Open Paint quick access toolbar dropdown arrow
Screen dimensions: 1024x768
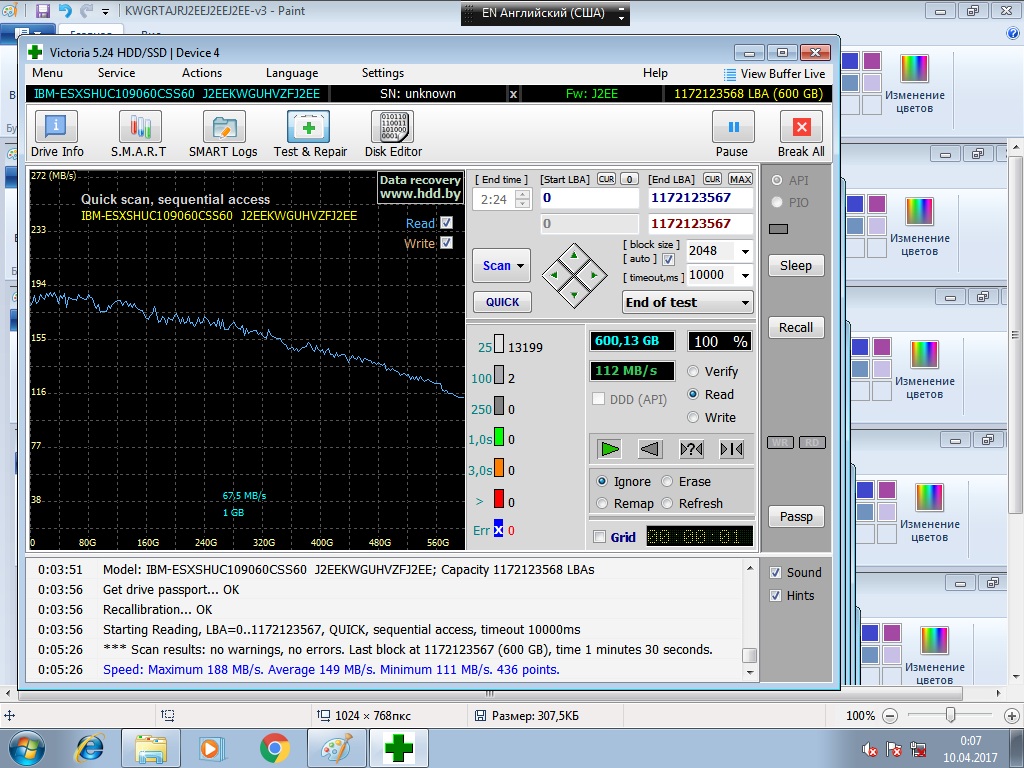point(105,11)
